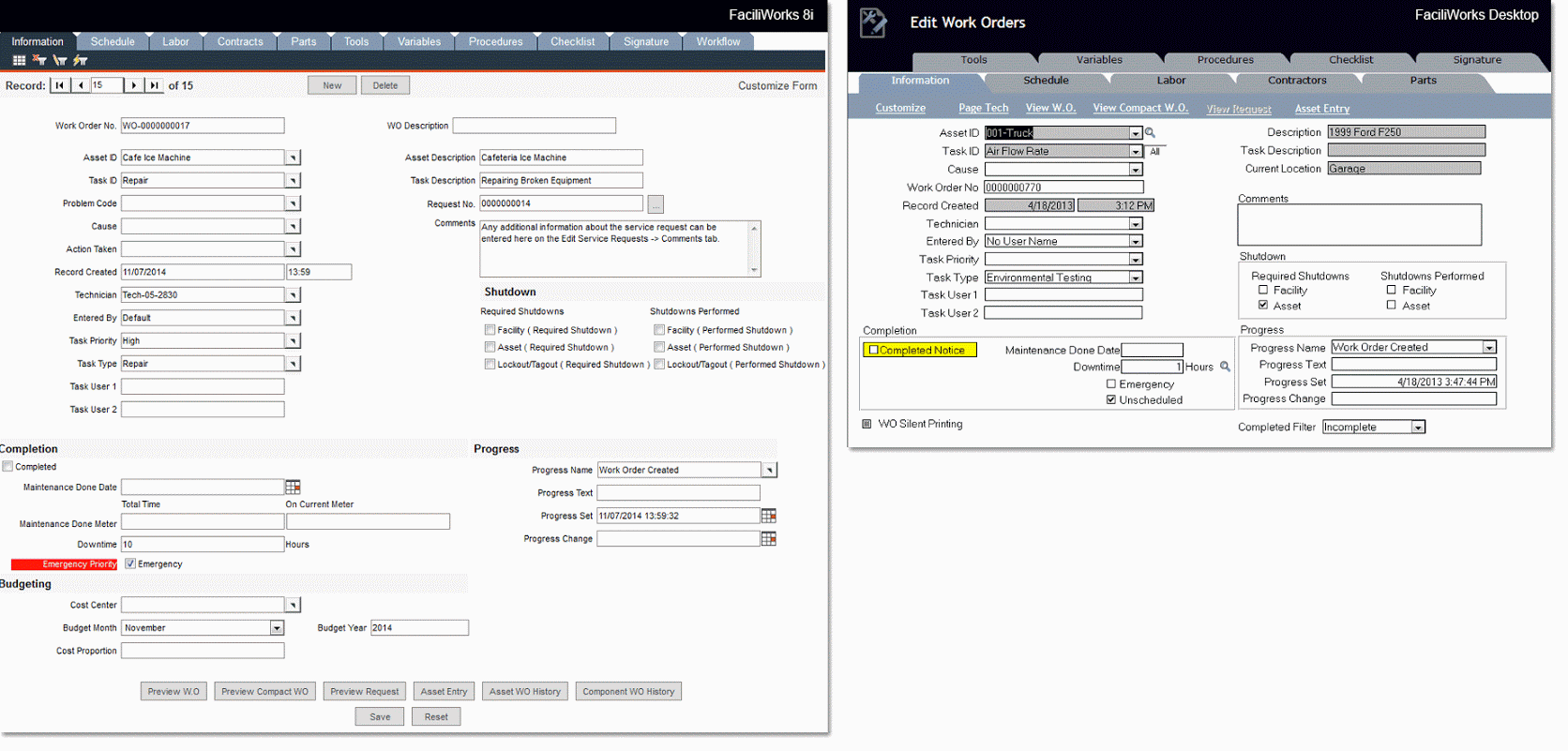This screenshot has width=1568, height=751.
Task: Open calendar picker beside Progress Set
Action: (x=769, y=516)
